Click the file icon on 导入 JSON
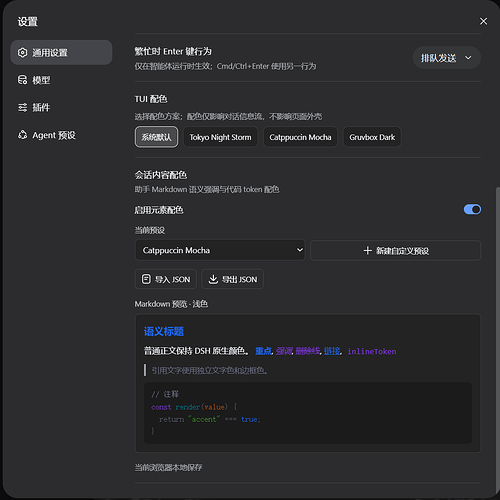 coord(146,279)
